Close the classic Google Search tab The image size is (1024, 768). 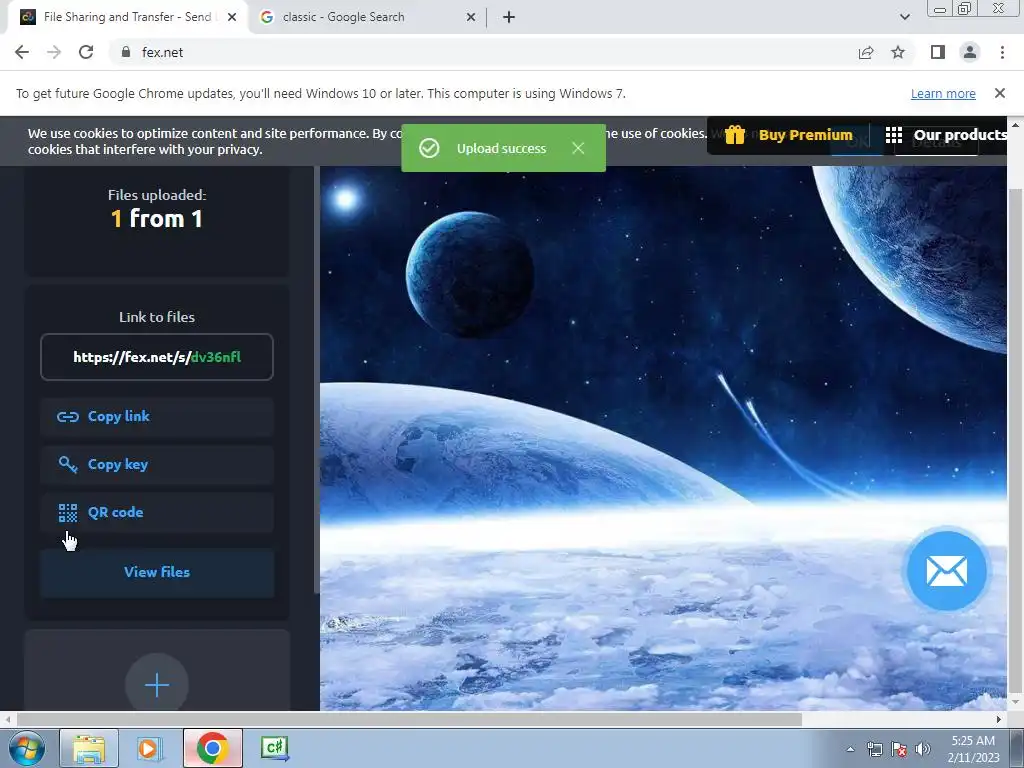click(x=471, y=17)
